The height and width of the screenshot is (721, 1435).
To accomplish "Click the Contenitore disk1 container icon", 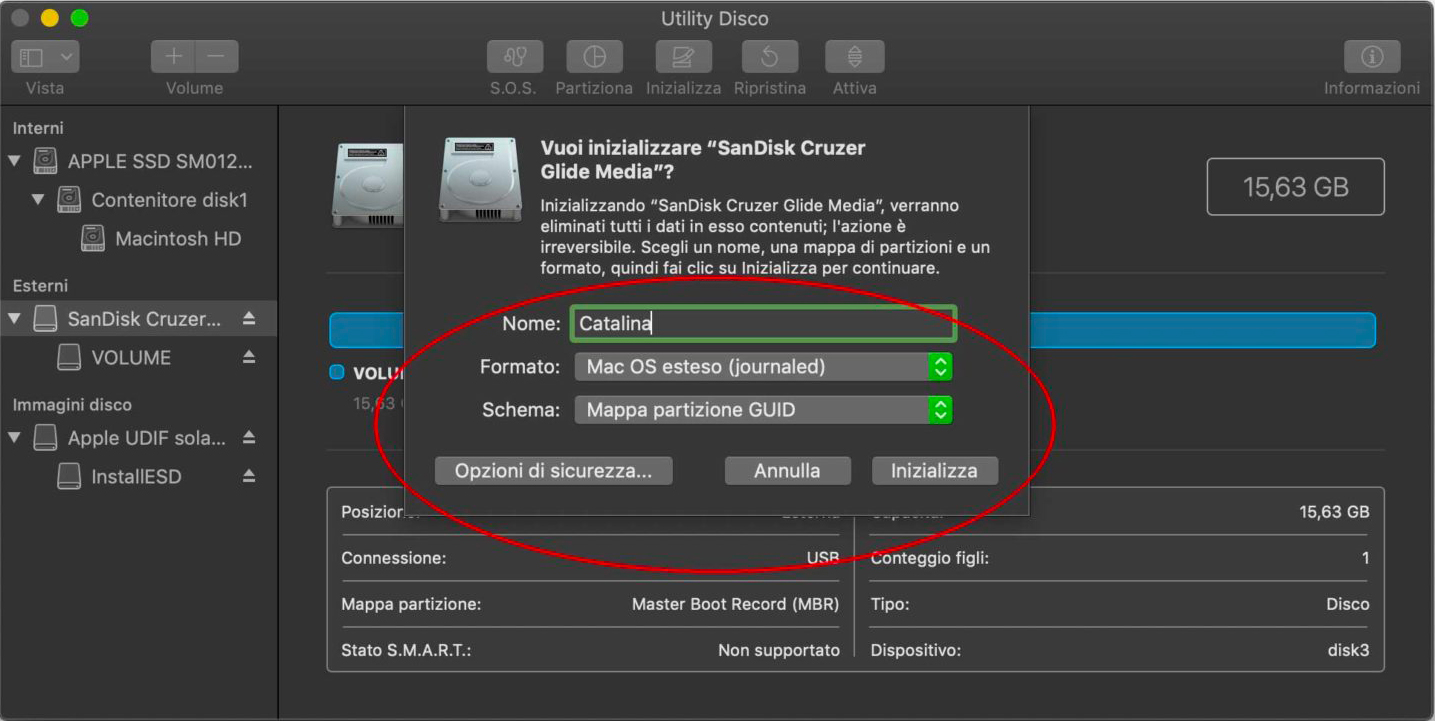I will (69, 199).
